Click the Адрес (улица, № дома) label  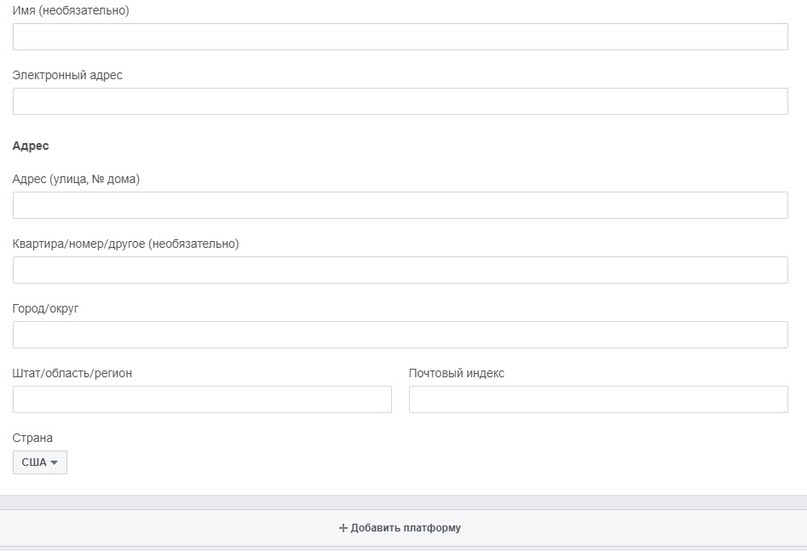(x=76, y=179)
